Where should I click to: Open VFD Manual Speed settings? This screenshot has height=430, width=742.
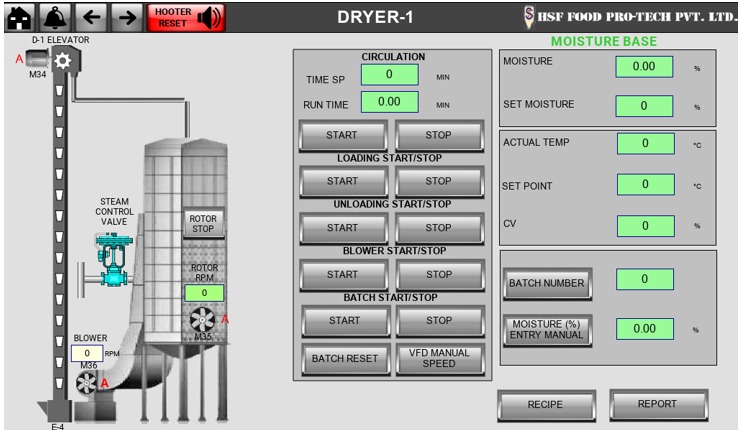438,358
